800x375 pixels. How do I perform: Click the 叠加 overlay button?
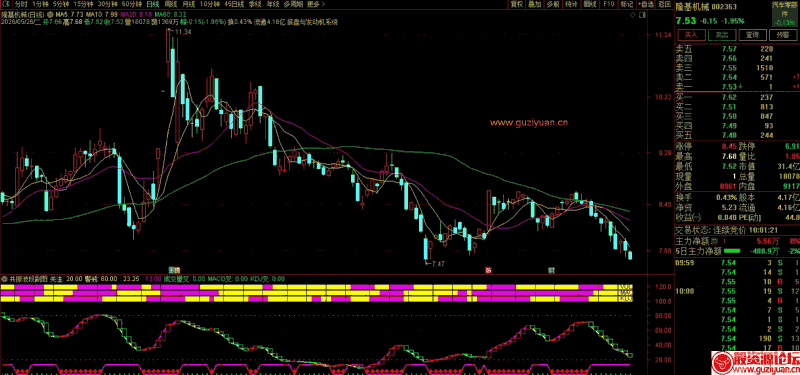click(534, 4)
